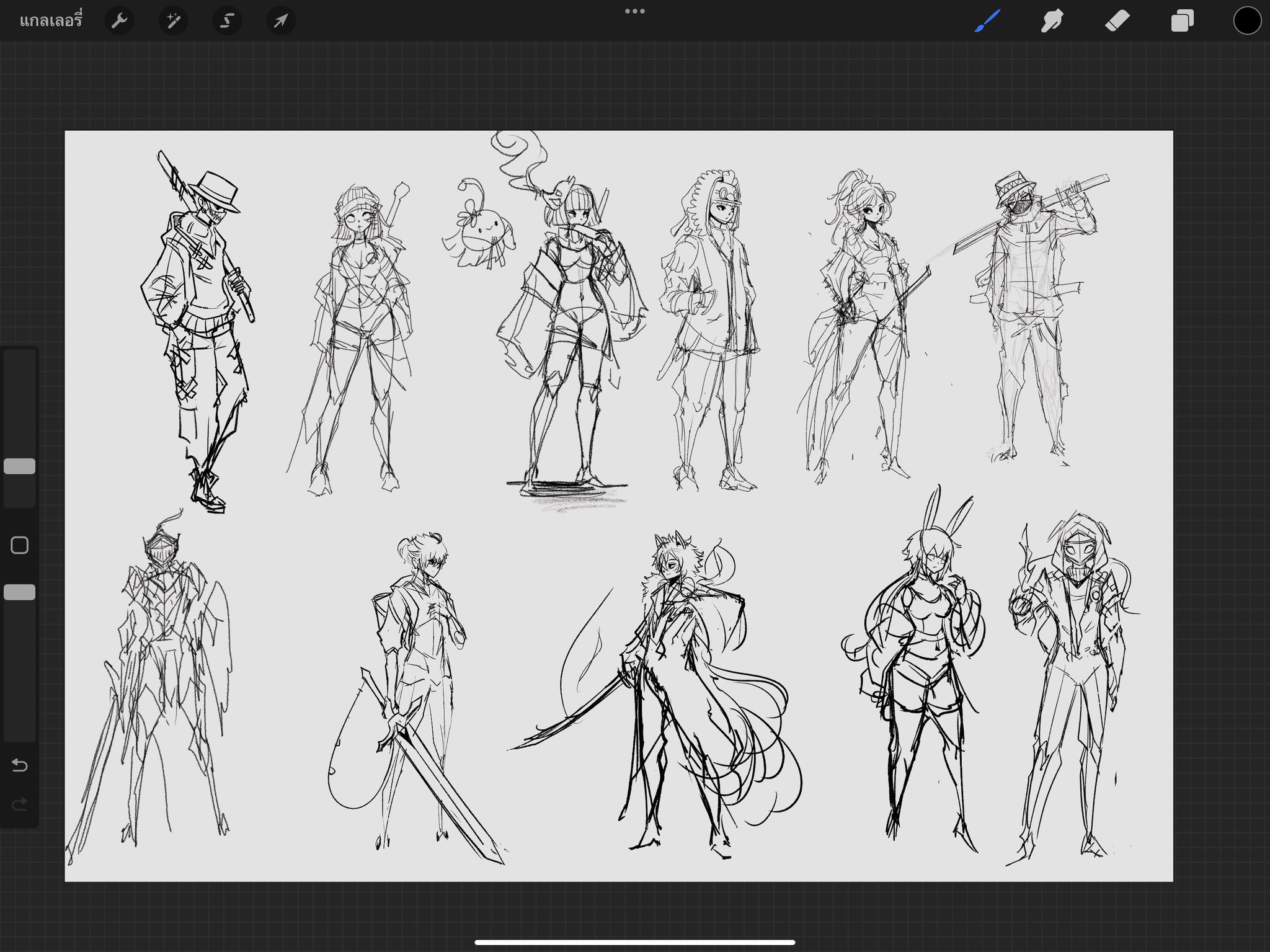Click the brush opacity slider handle

(x=20, y=592)
